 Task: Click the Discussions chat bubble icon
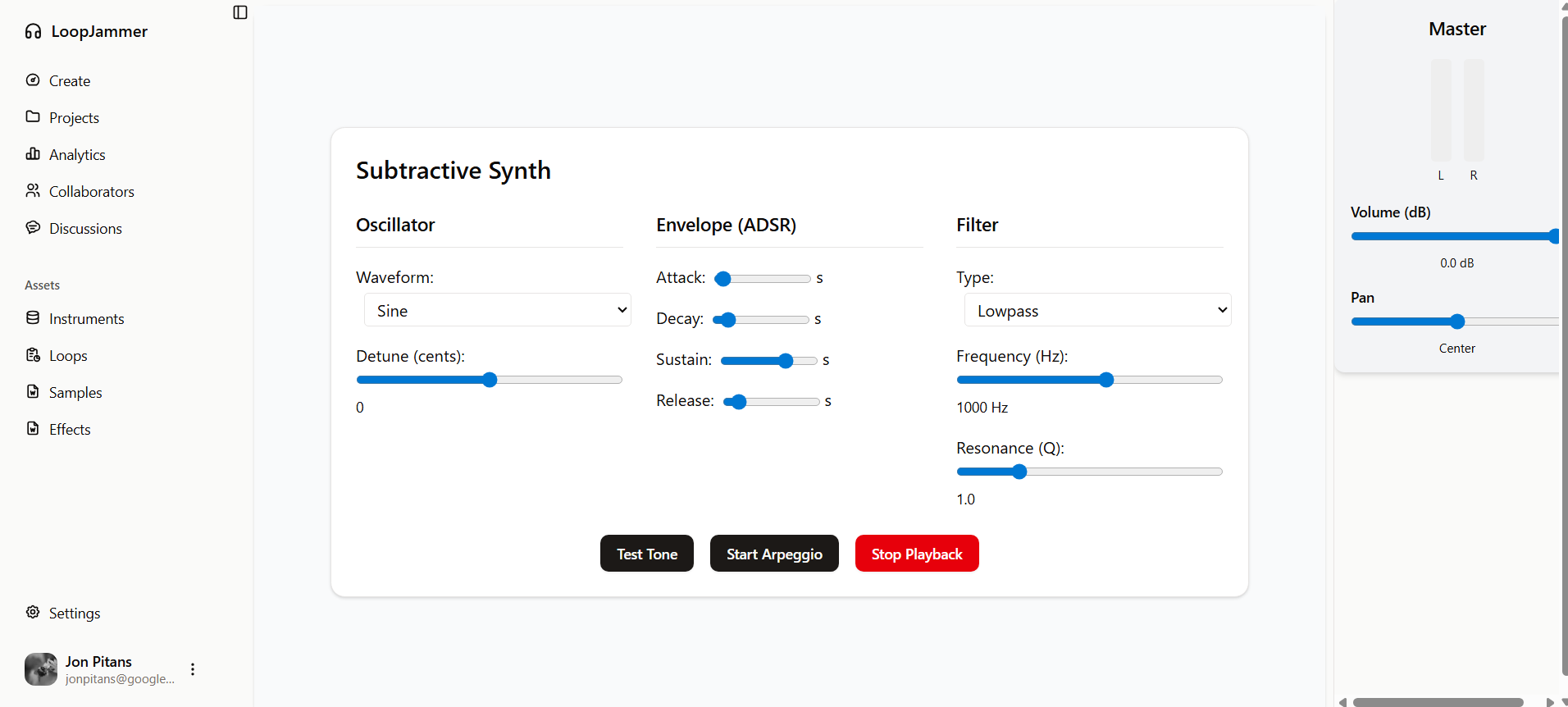(x=33, y=227)
